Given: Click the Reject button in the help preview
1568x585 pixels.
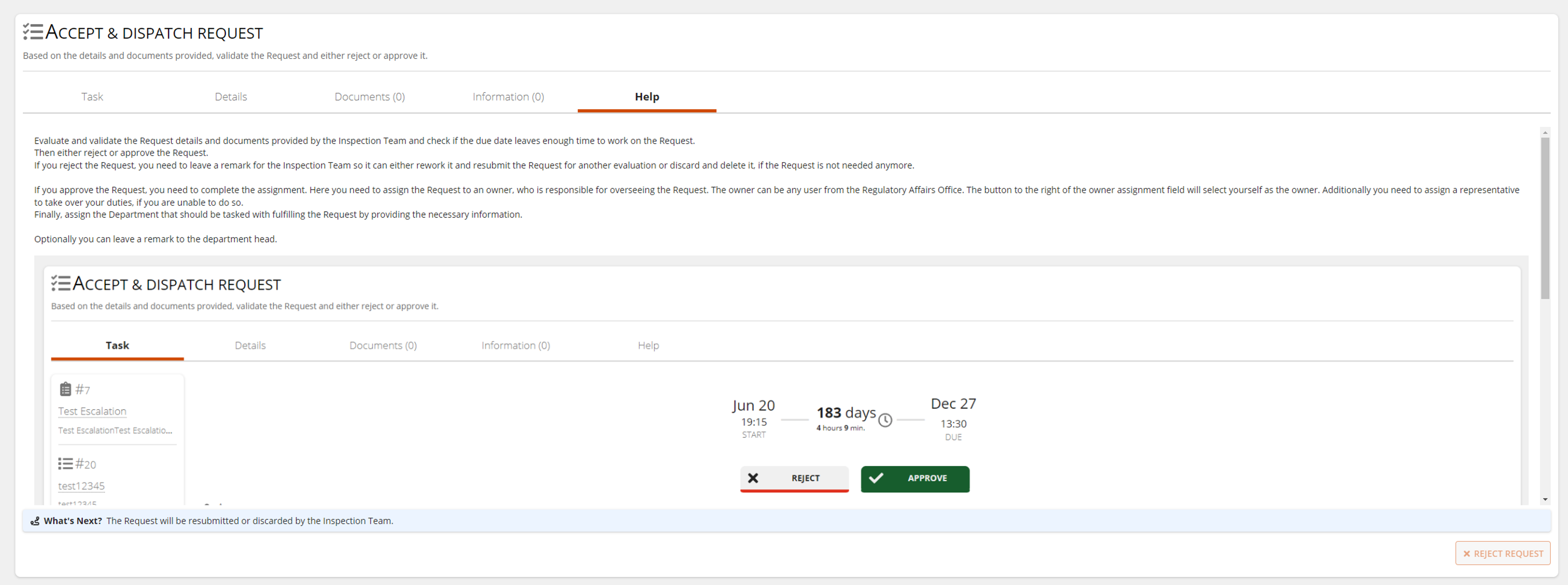Looking at the screenshot, I should point(794,479).
